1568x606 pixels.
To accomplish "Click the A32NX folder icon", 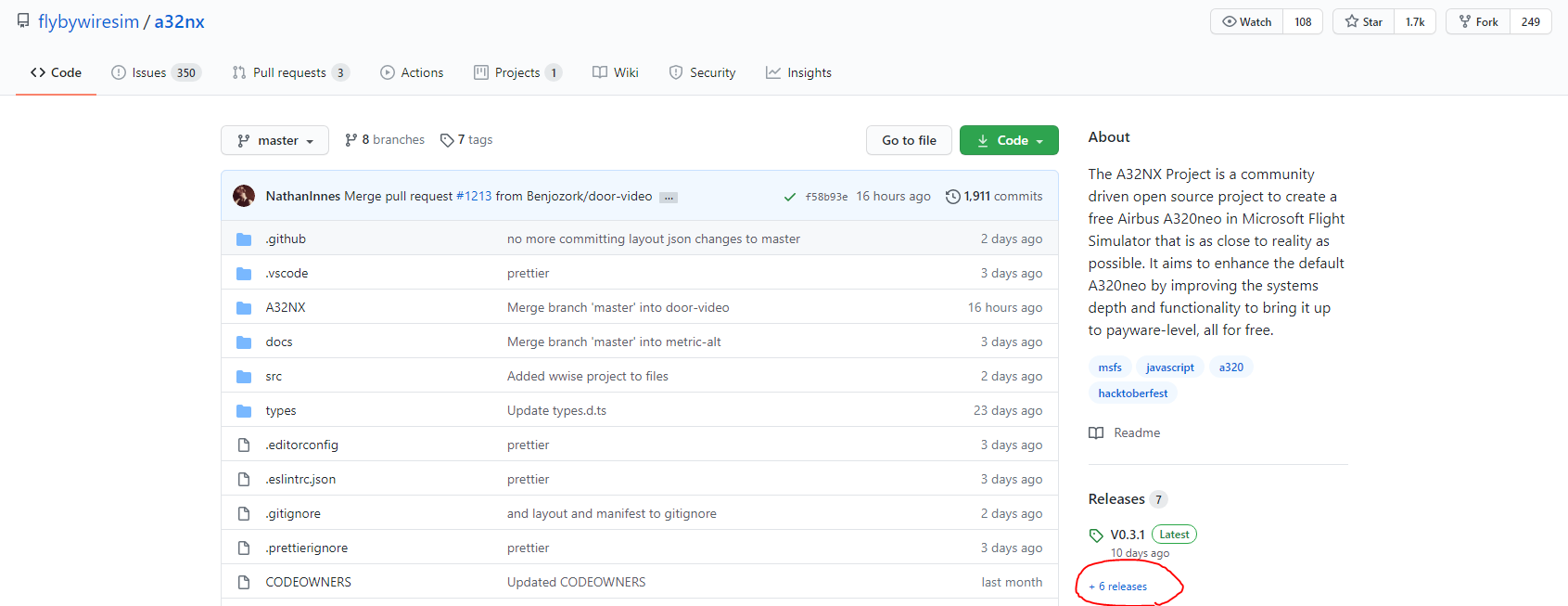I will click(x=244, y=308).
